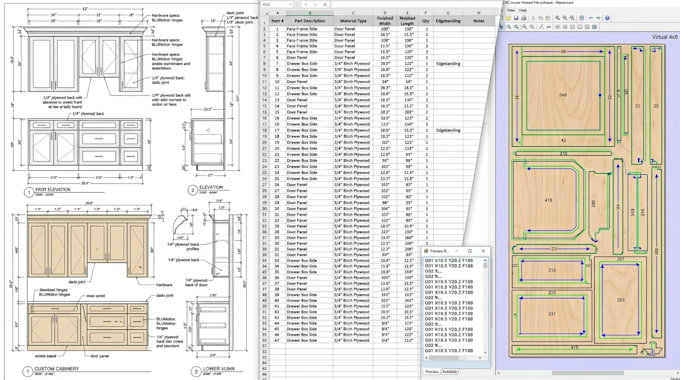Select nested panel labeled 415 on the sheet
680x380 pixels.
coord(548,200)
